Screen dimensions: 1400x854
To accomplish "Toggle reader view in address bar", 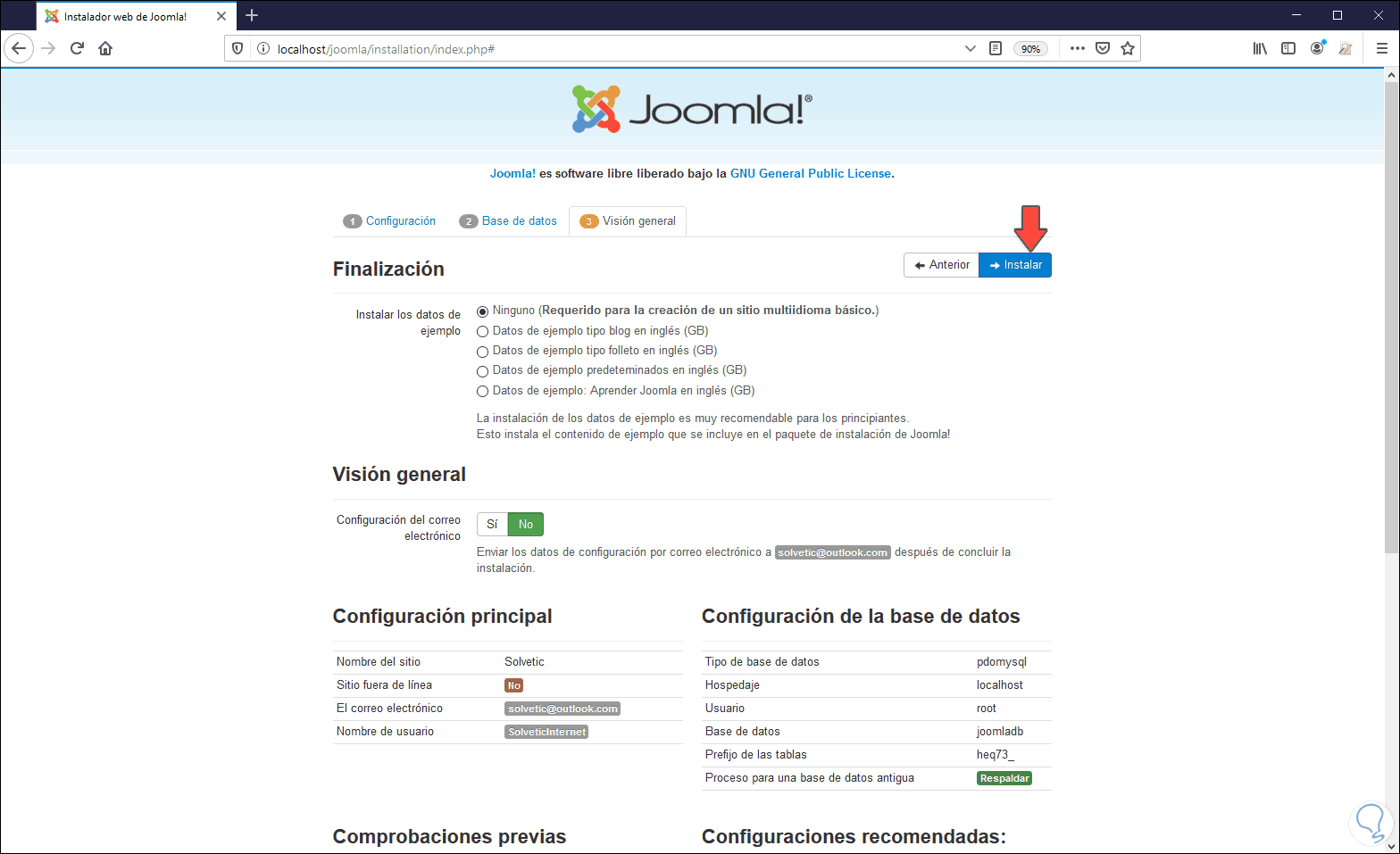I will pyautogui.click(x=996, y=48).
